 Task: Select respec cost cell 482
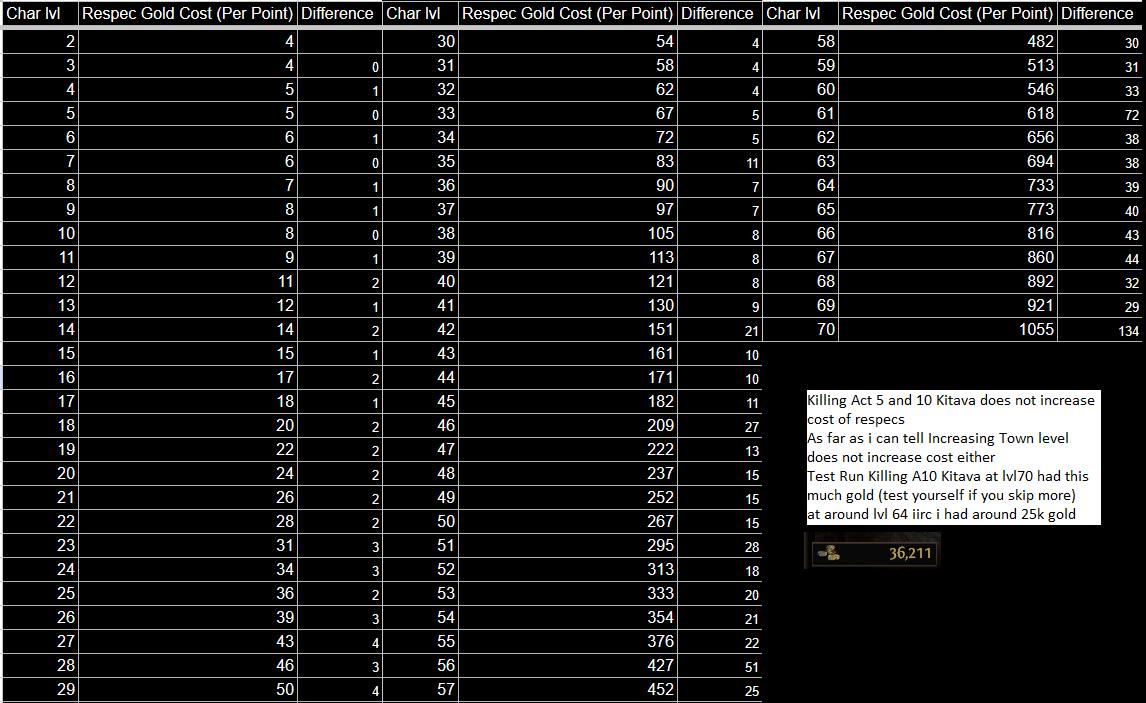(948, 42)
